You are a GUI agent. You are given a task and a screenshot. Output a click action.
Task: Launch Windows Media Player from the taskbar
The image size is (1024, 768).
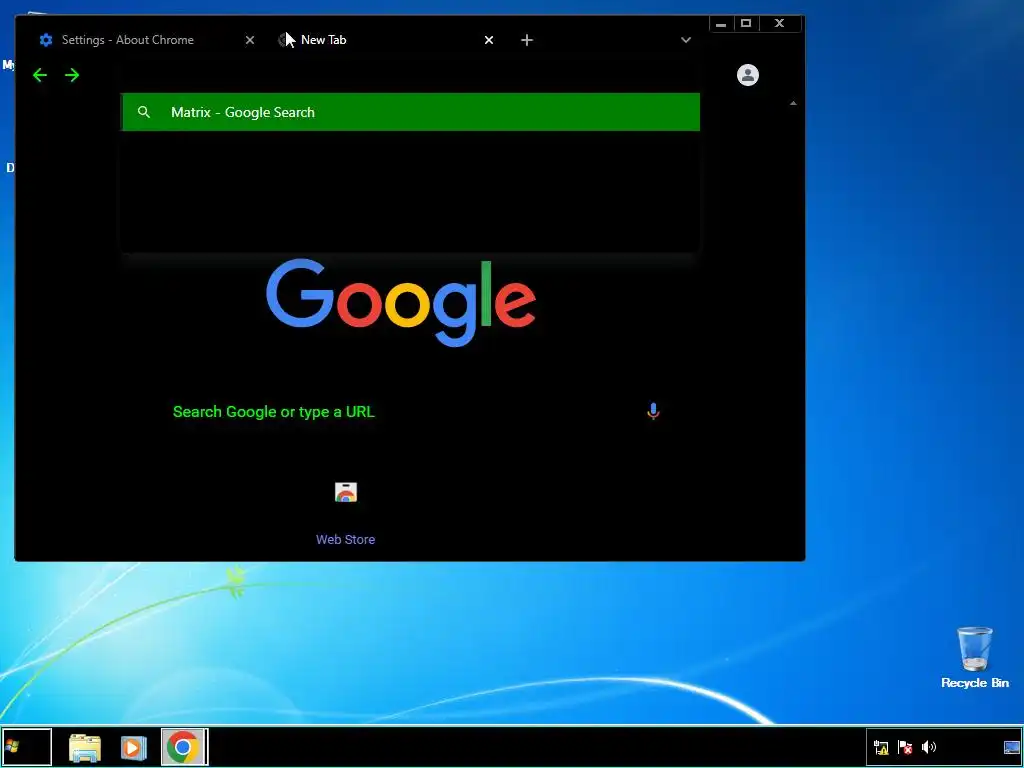tap(133, 748)
